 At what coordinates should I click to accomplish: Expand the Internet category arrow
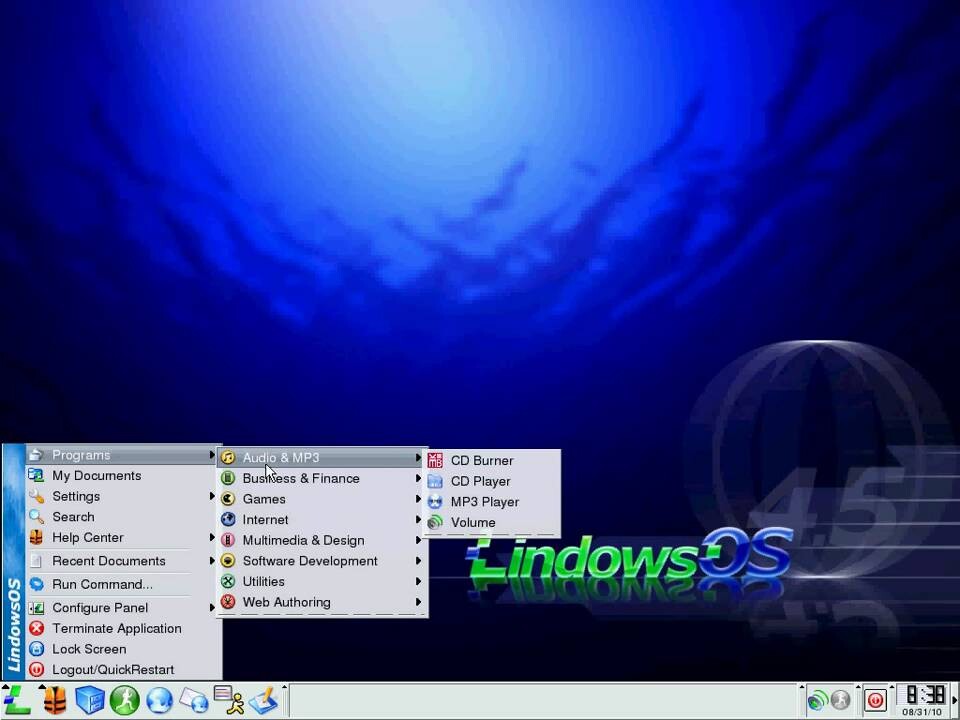[x=418, y=520]
